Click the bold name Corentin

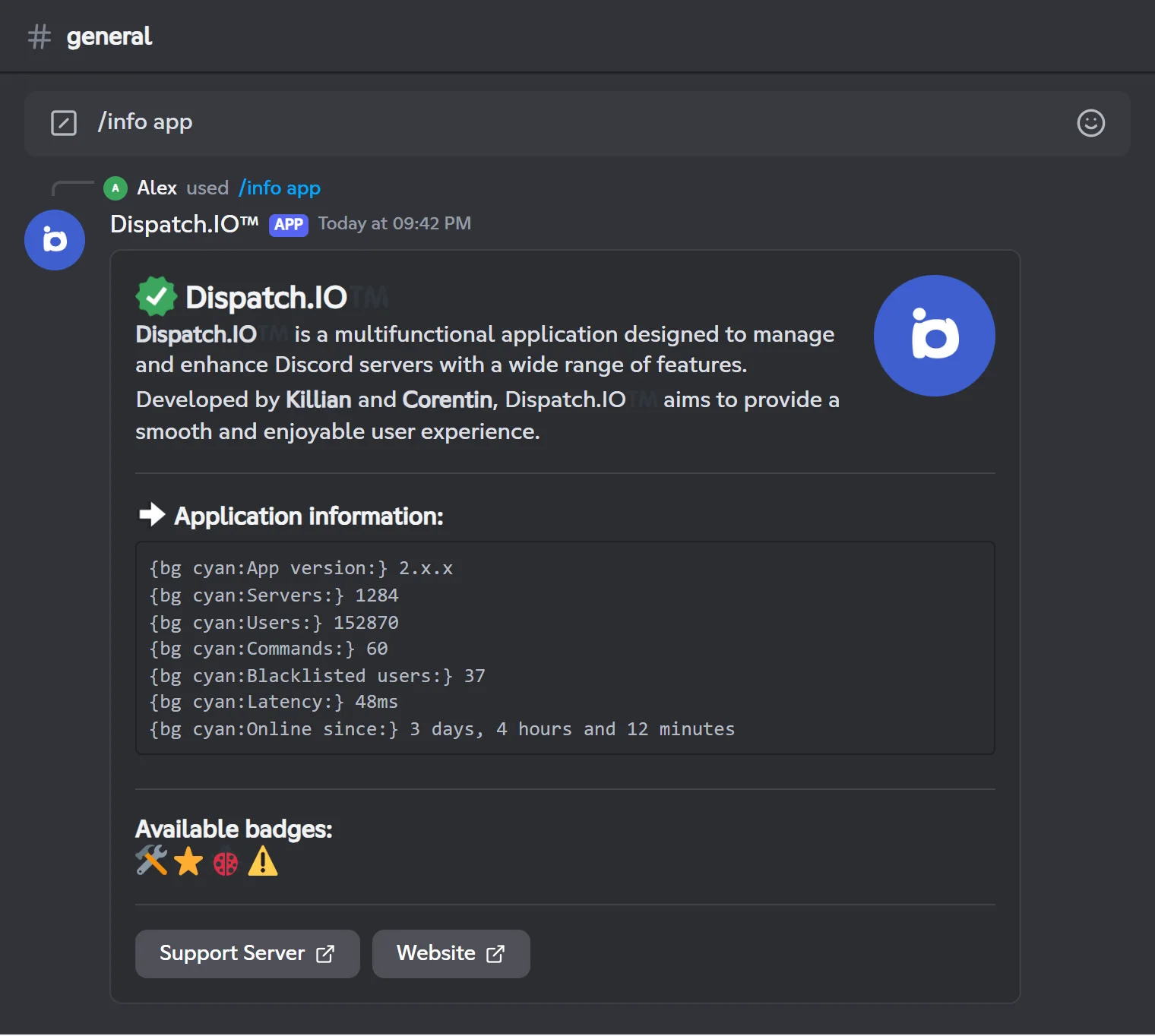point(448,400)
